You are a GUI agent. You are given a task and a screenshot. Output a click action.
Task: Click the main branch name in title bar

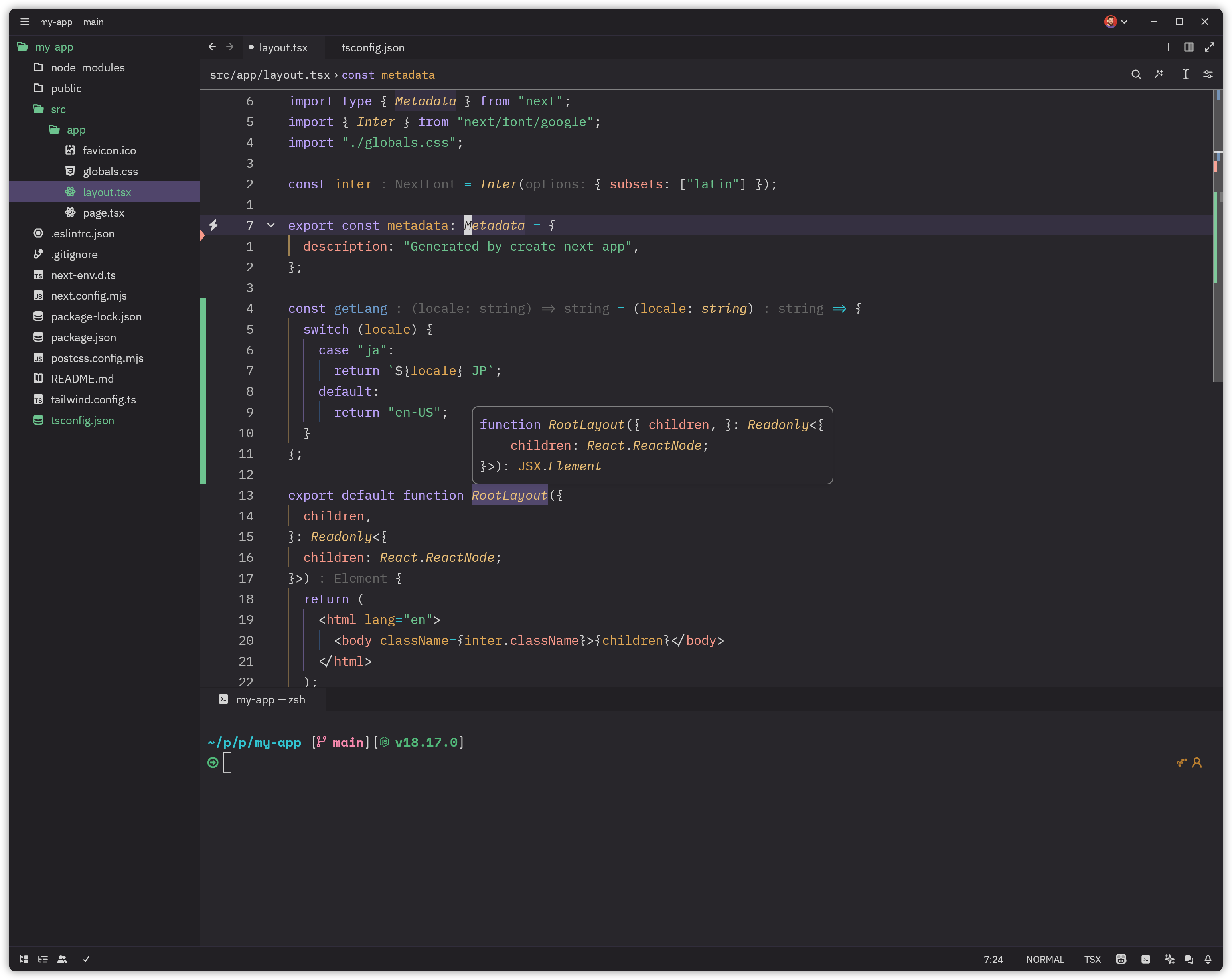(x=93, y=22)
